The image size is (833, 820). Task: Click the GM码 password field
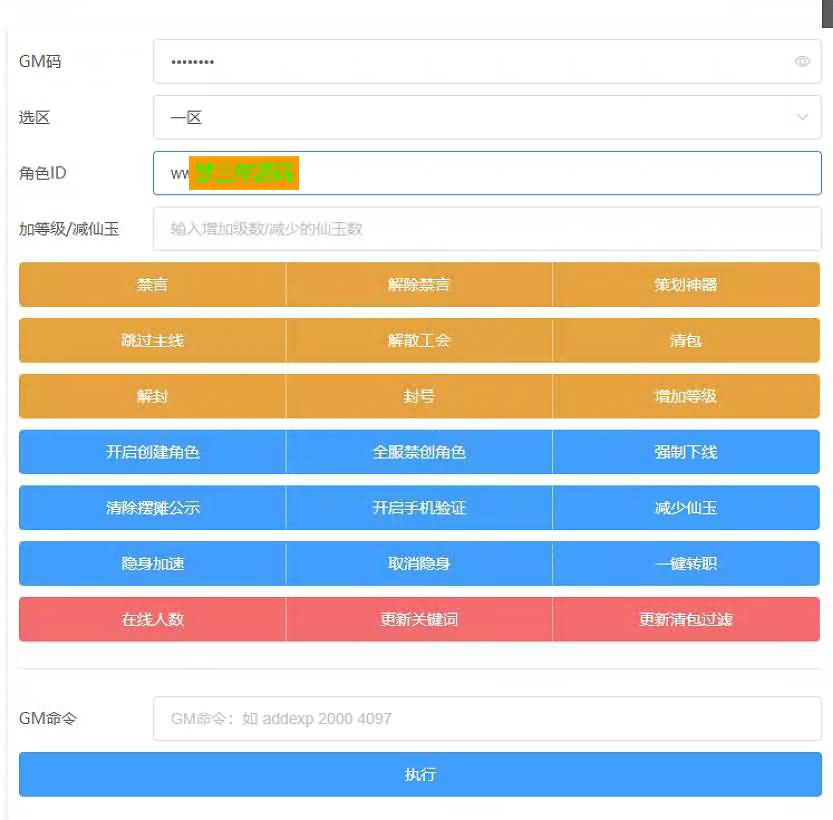click(x=487, y=62)
